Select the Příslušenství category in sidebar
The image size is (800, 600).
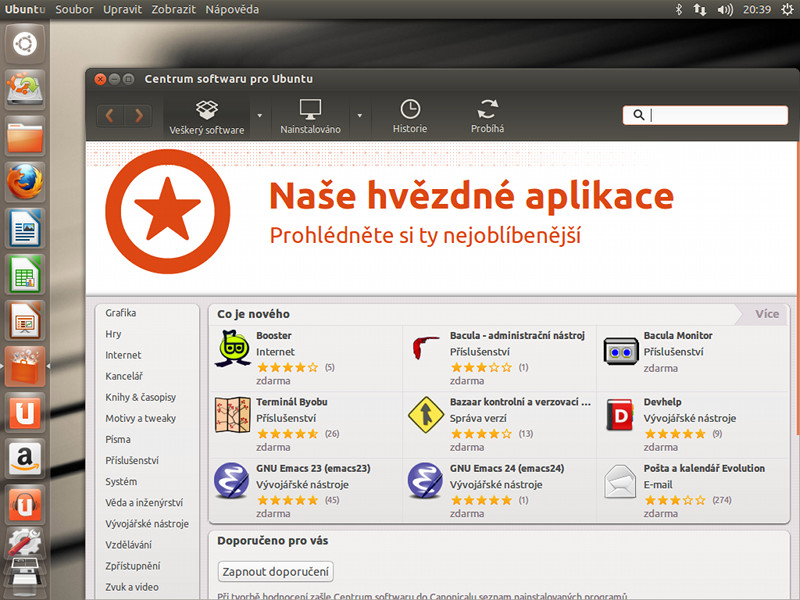[132, 460]
